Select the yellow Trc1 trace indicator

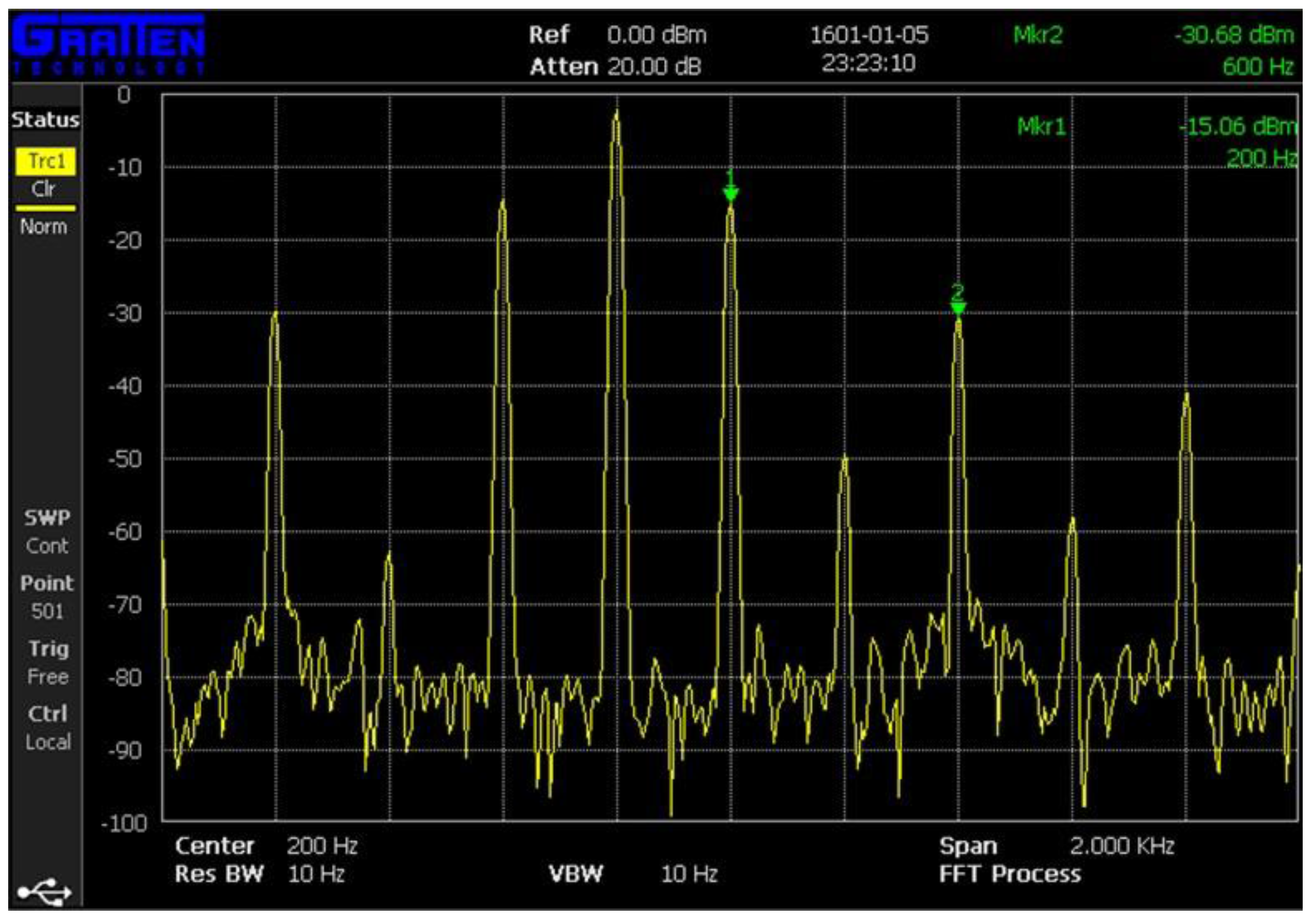45,162
